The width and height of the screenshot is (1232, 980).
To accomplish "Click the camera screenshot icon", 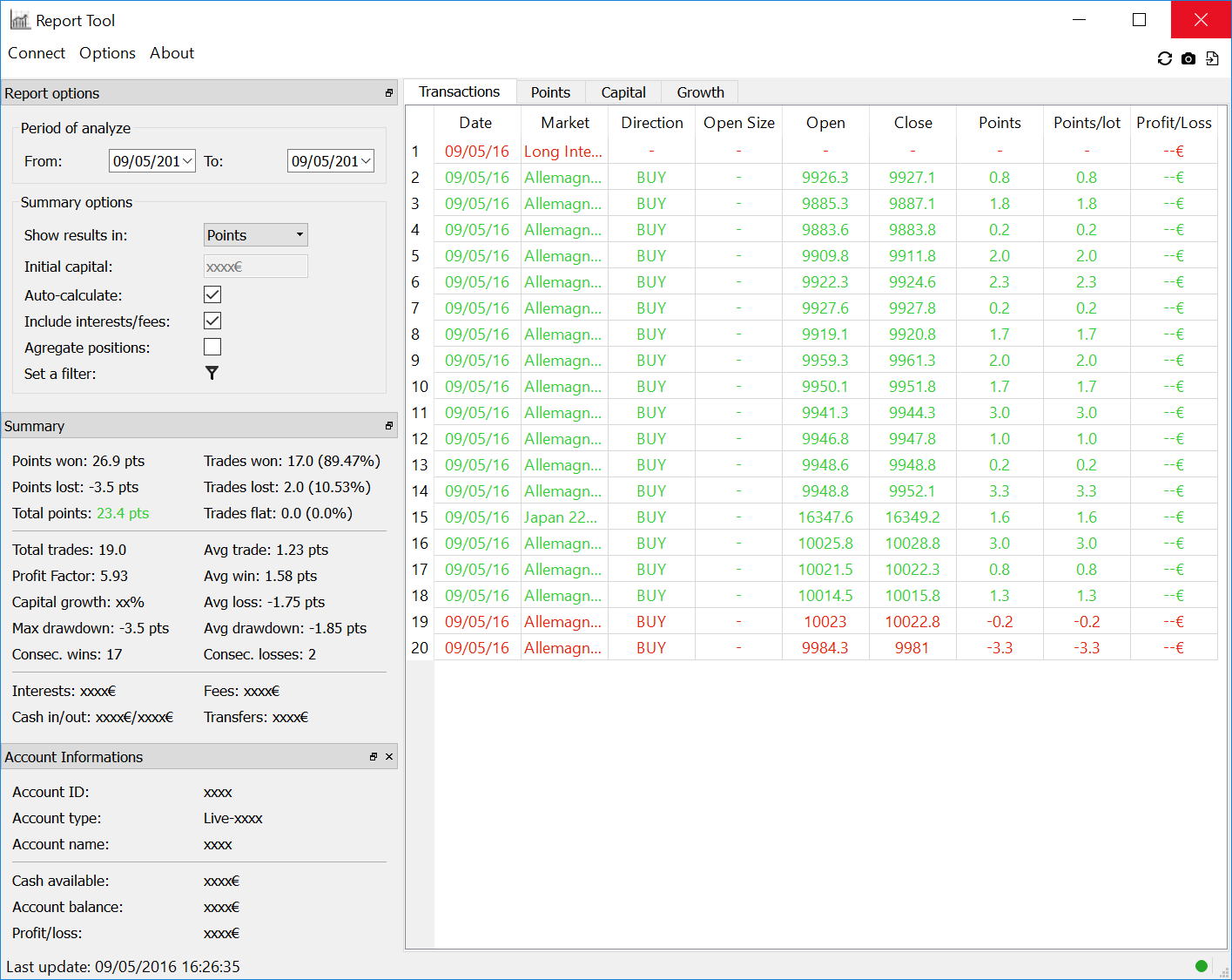I will point(1188,58).
